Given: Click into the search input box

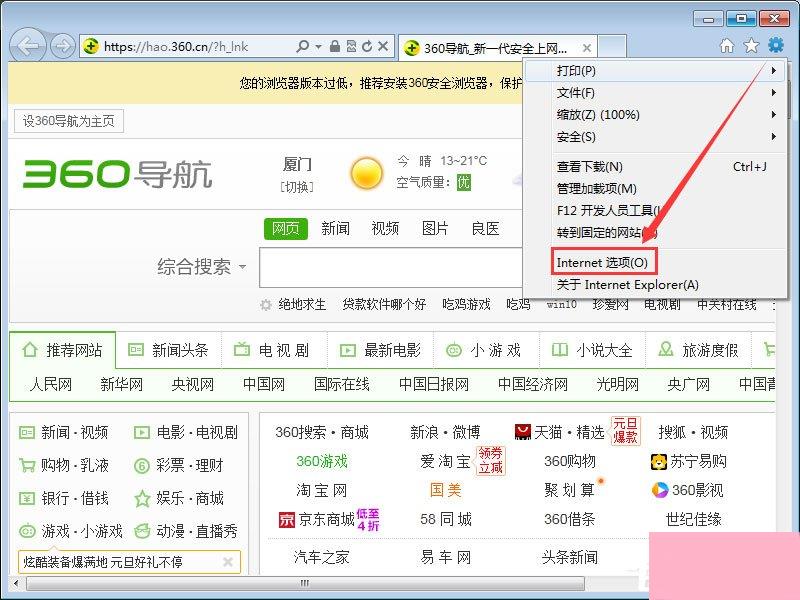Looking at the screenshot, I should (x=391, y=267).
